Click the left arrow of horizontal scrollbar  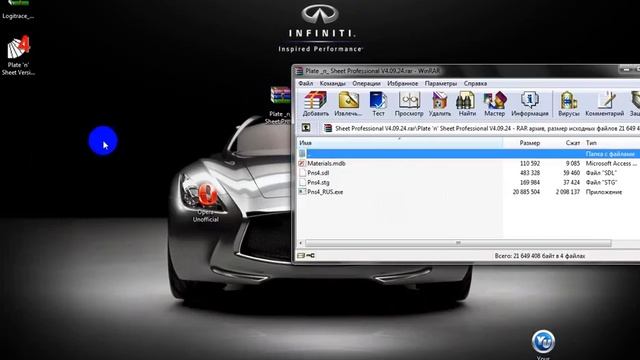301,243
